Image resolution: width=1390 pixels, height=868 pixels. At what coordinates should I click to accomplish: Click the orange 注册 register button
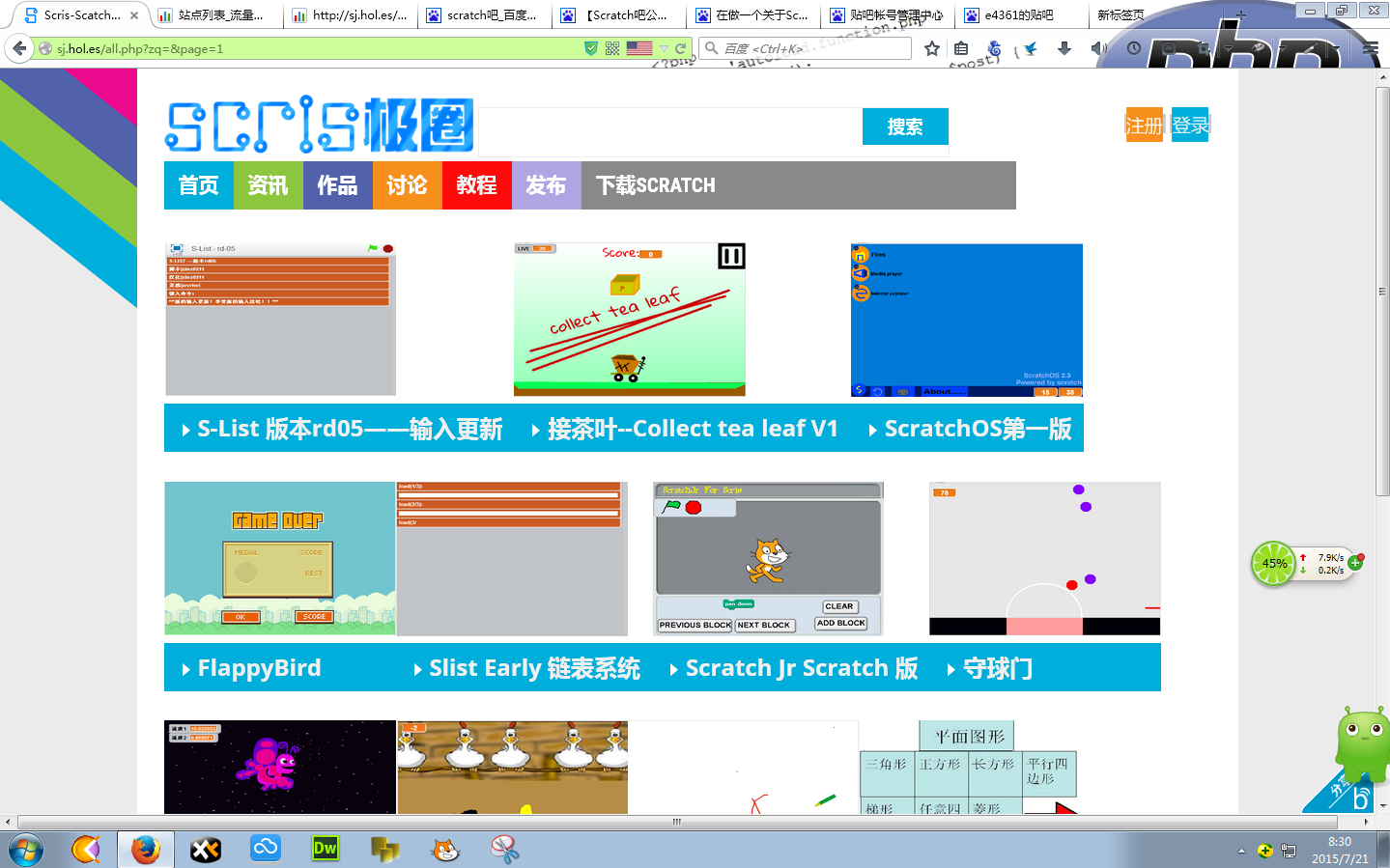tap(1145, 125)
